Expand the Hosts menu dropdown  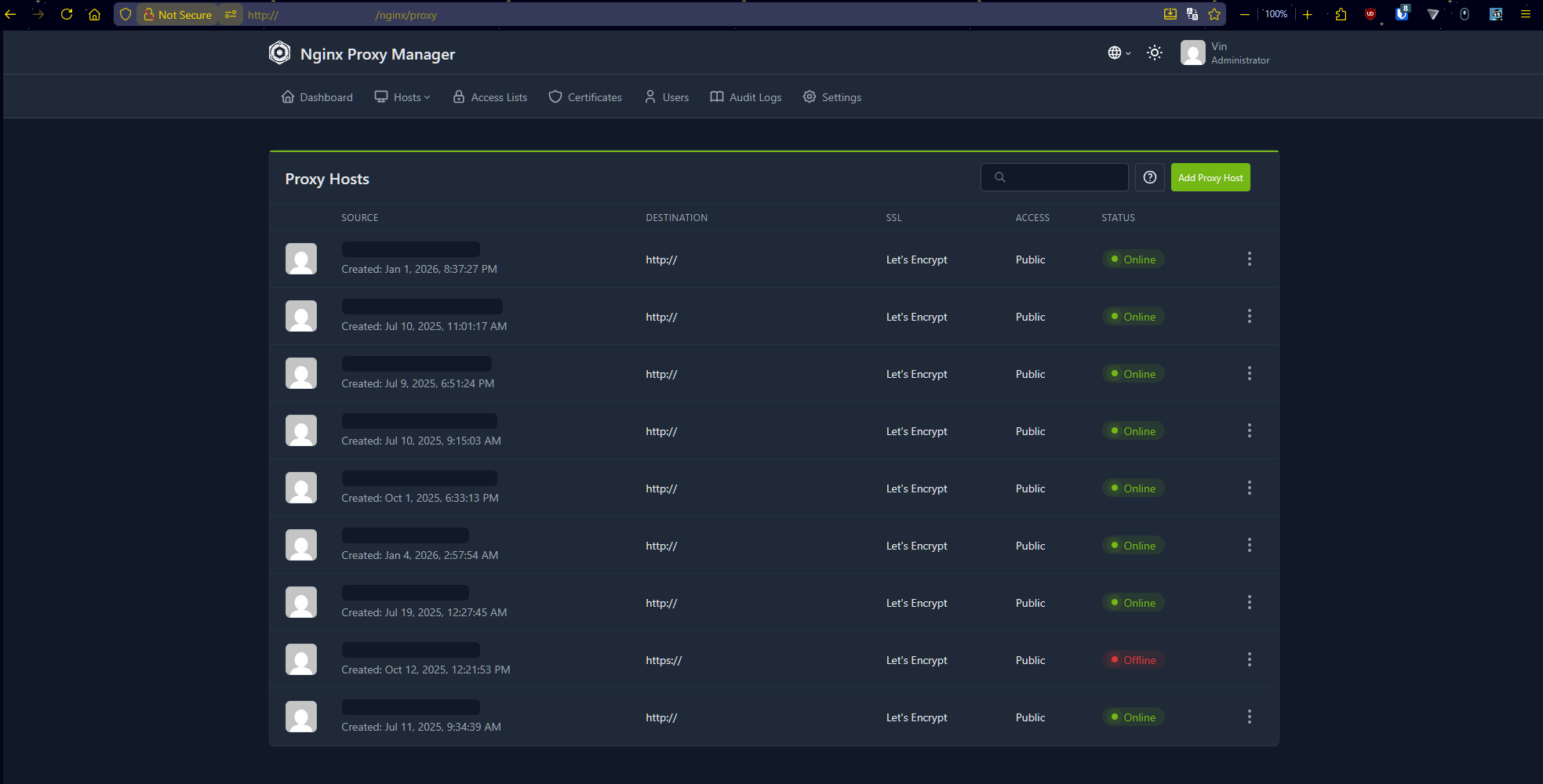pos(402,97)
